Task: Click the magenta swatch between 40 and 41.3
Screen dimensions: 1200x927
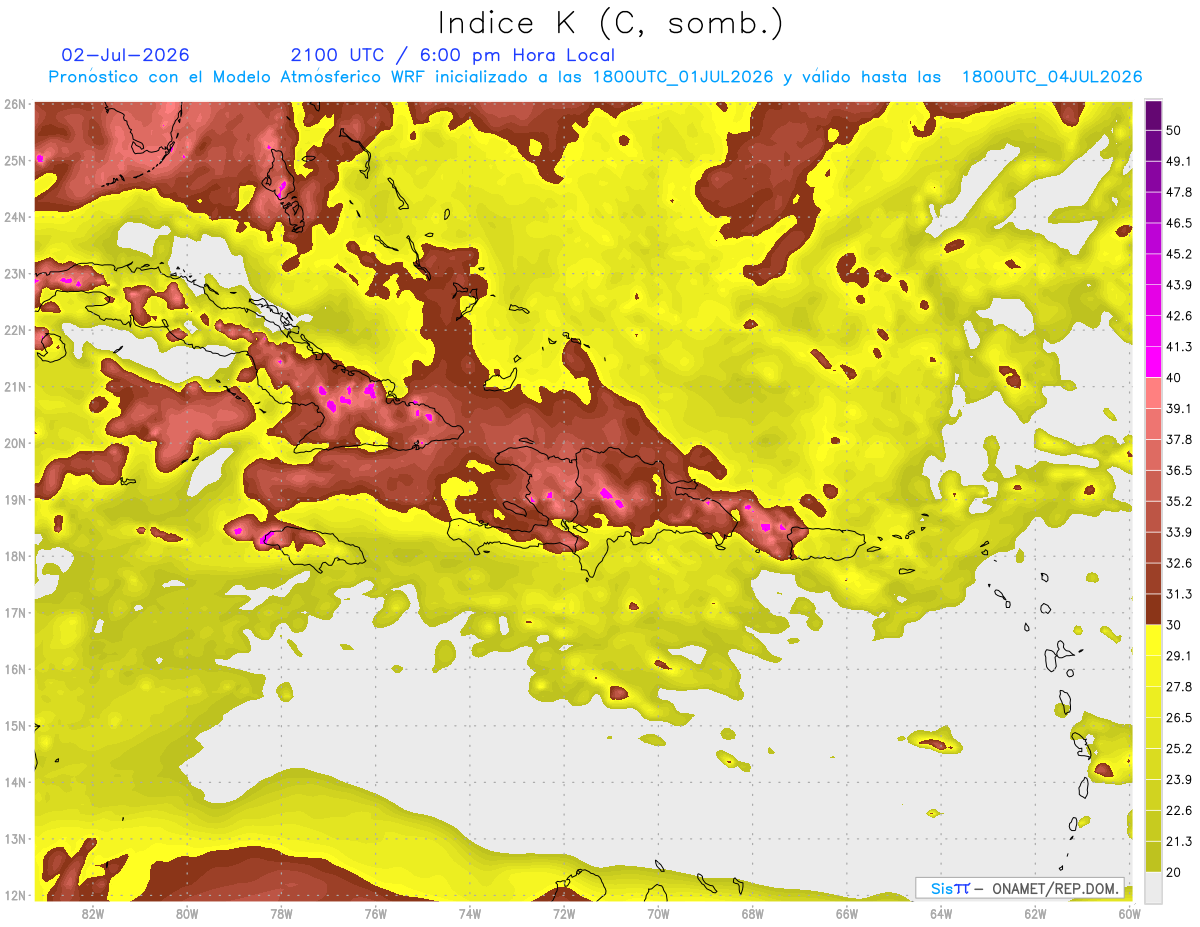Action: point(1153,362)
